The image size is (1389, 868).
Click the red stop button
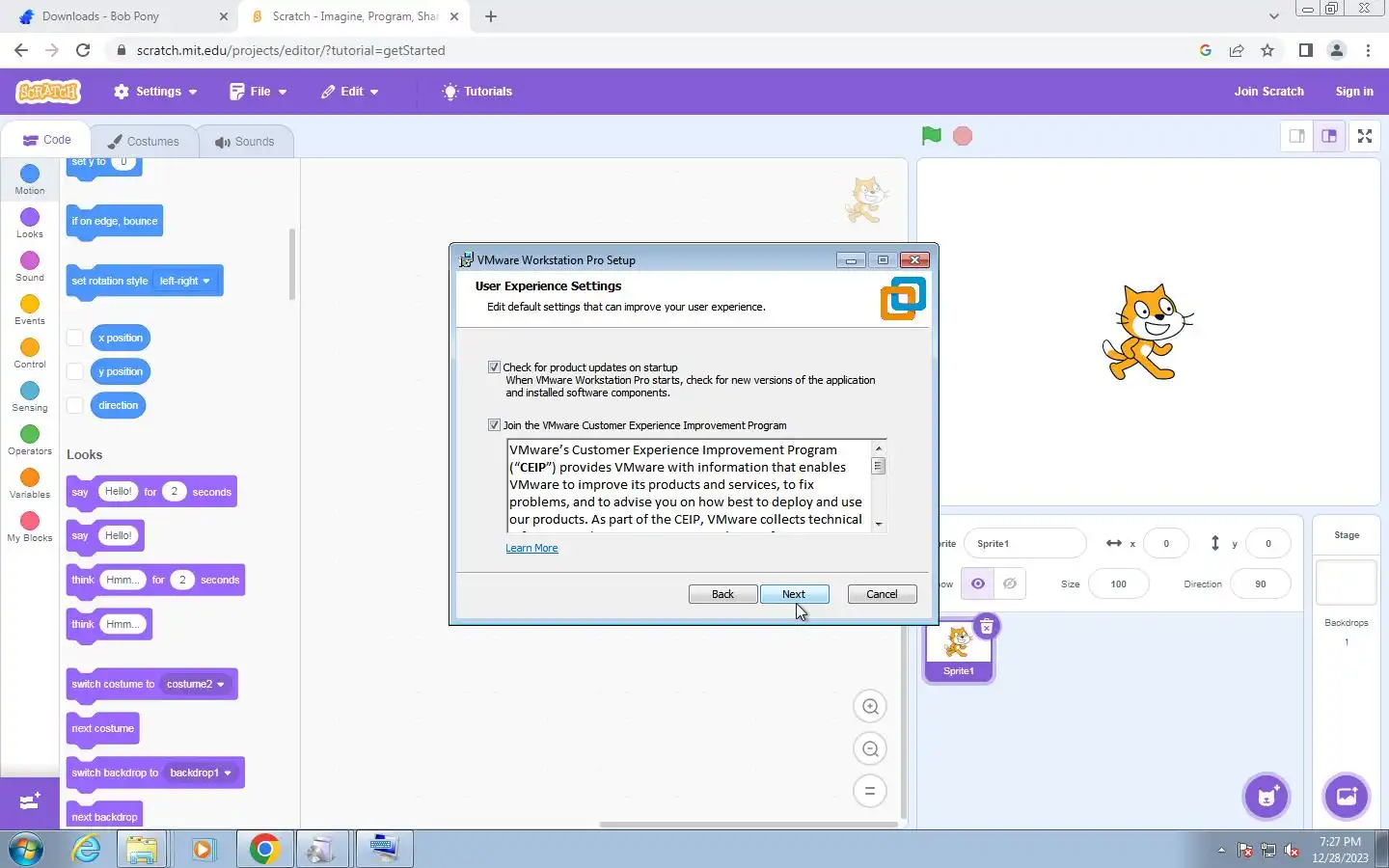962,136
